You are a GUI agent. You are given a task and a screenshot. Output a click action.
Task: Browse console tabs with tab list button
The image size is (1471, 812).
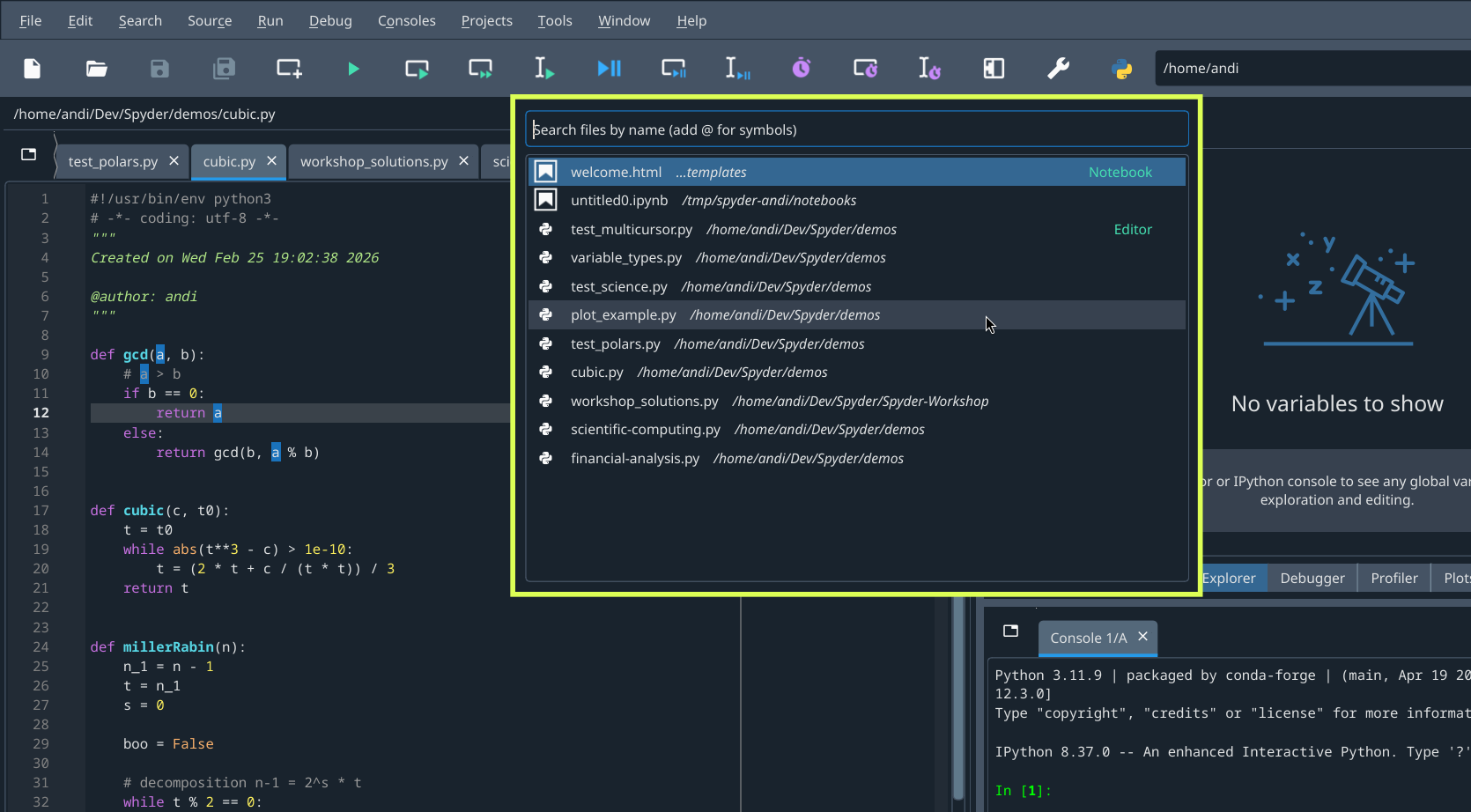coord(1009,631)
